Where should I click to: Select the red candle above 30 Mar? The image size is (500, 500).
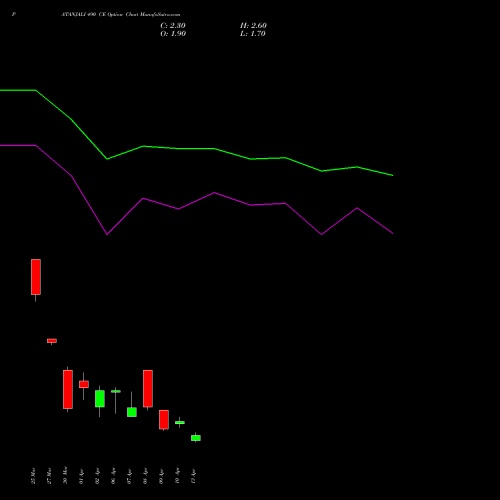pyautogui.click(x=68, y=389)
